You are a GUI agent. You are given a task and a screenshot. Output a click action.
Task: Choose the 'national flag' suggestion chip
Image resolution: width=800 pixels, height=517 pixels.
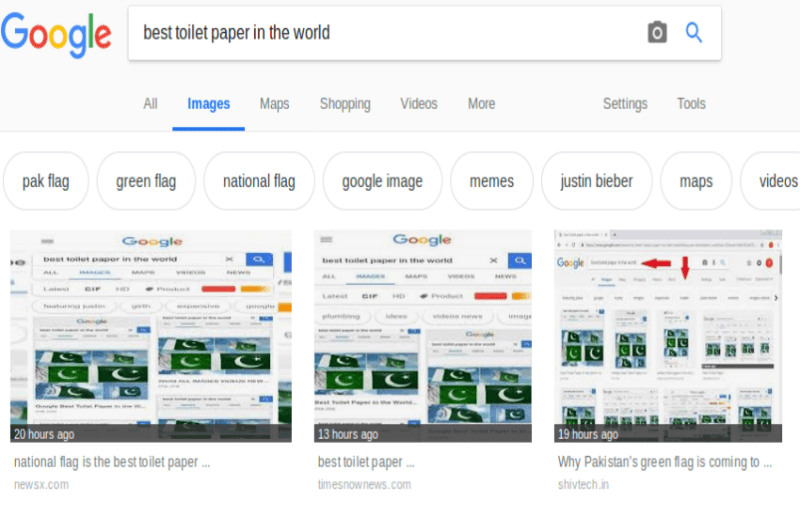tap(259, 181)
